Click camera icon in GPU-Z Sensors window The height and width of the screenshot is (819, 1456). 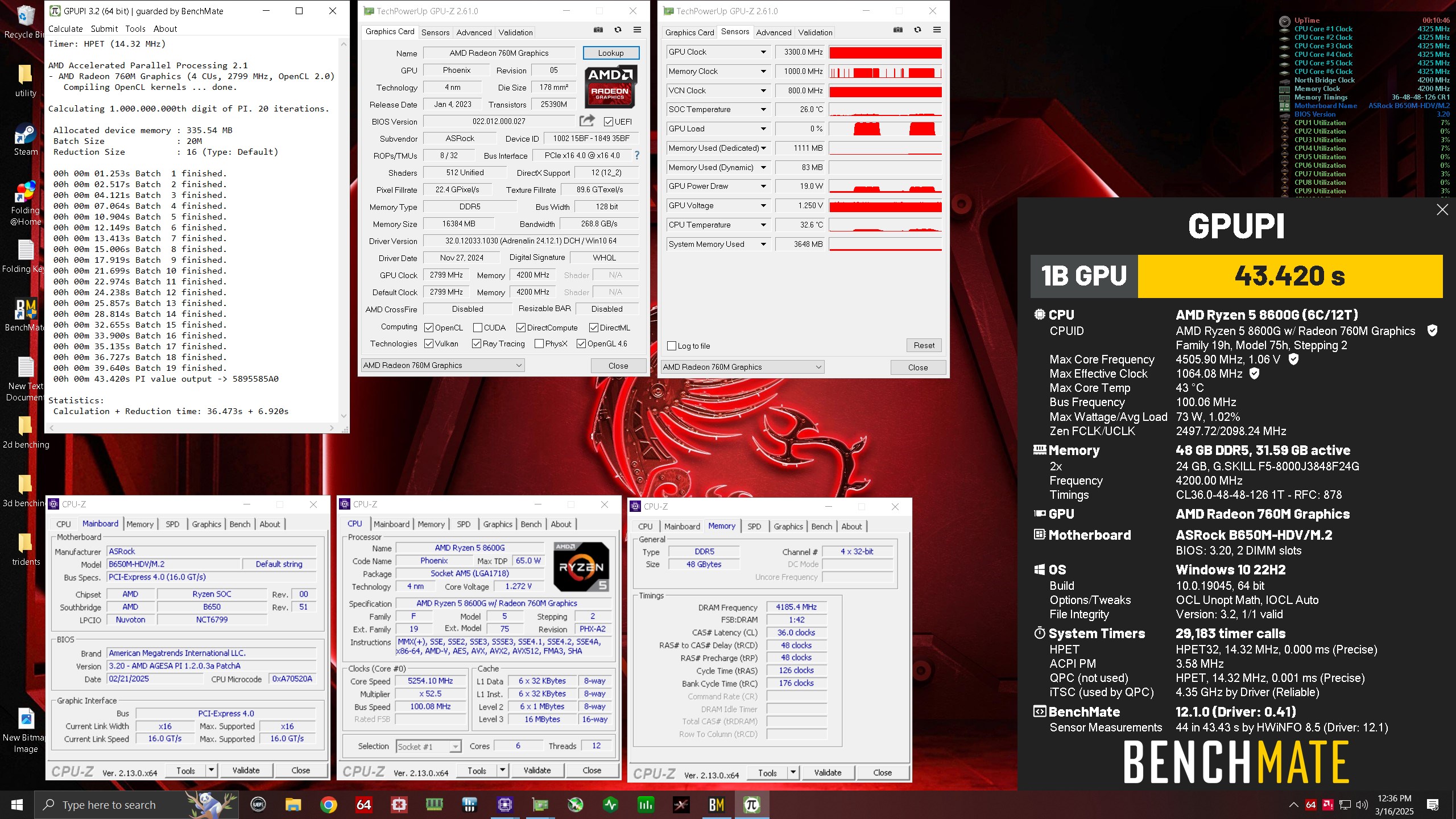pyautogui.click(x=898, y=30)
